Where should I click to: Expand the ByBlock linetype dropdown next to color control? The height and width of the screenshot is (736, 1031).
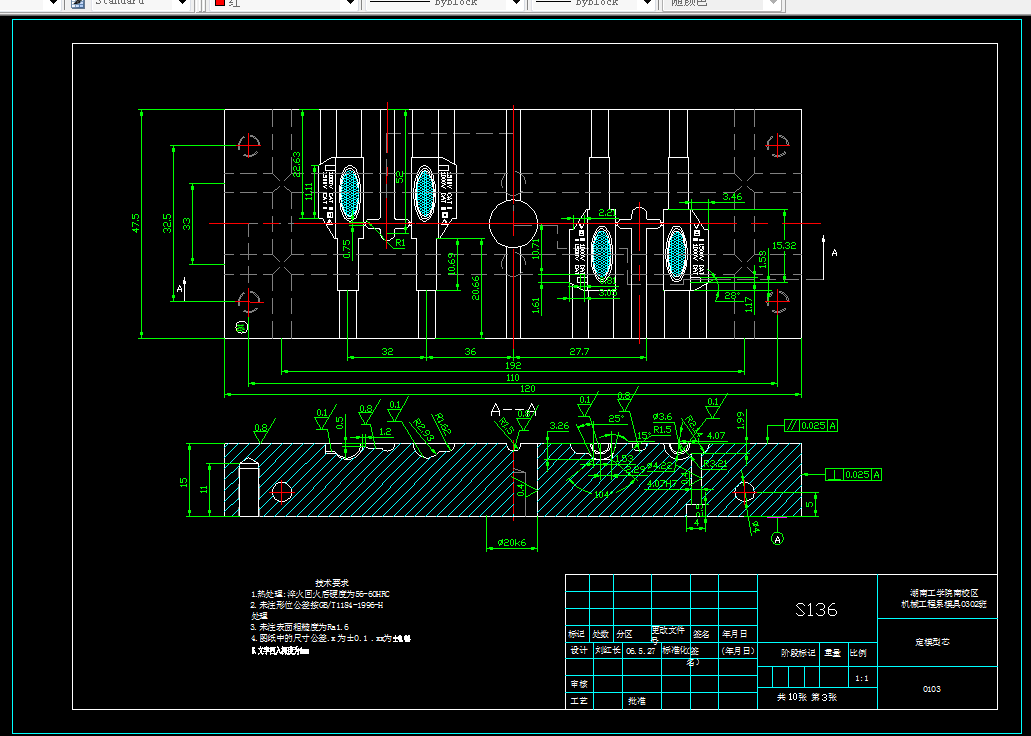pyautogui.click(x=517, y=4)
